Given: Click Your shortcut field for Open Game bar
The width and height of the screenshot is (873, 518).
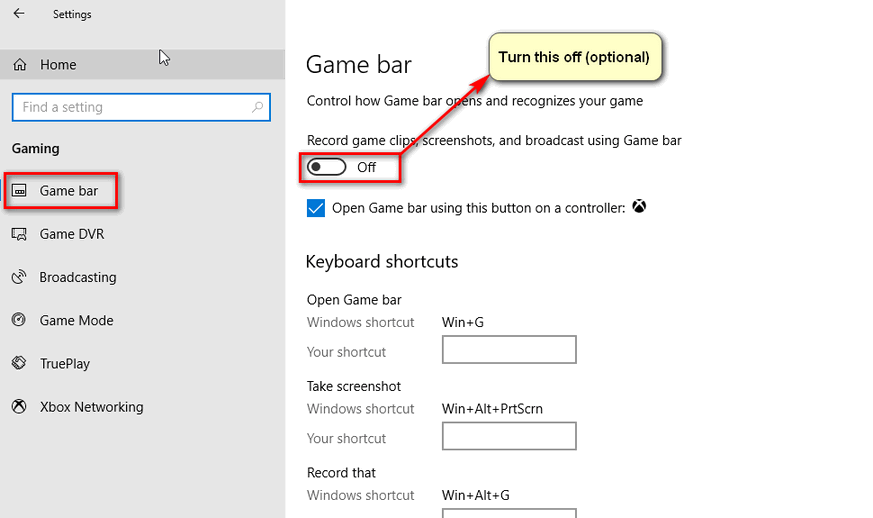Looking at the screenshot, I should point(509,350).
